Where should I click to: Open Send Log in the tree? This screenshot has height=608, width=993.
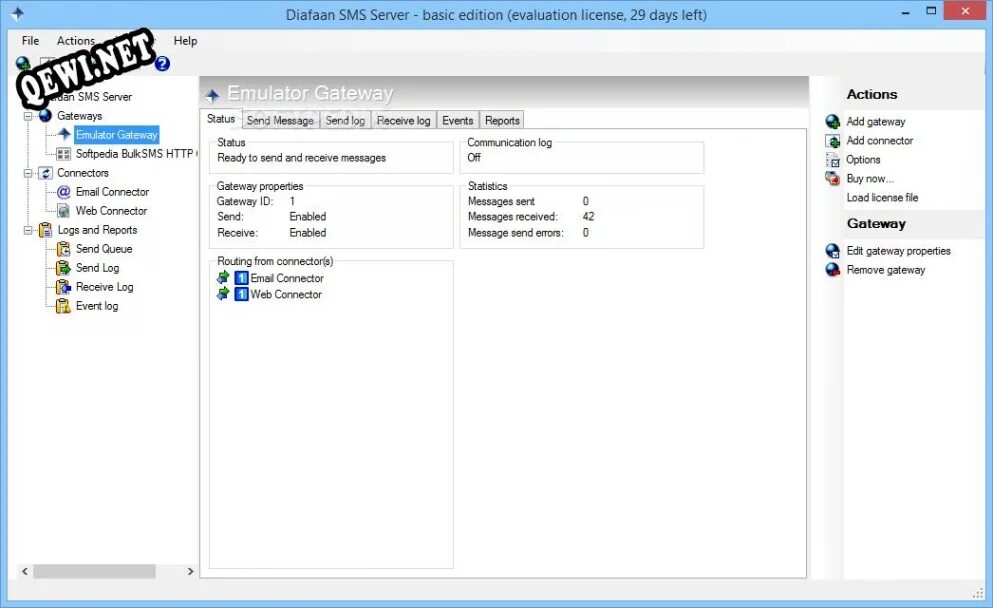pos(98,268)
